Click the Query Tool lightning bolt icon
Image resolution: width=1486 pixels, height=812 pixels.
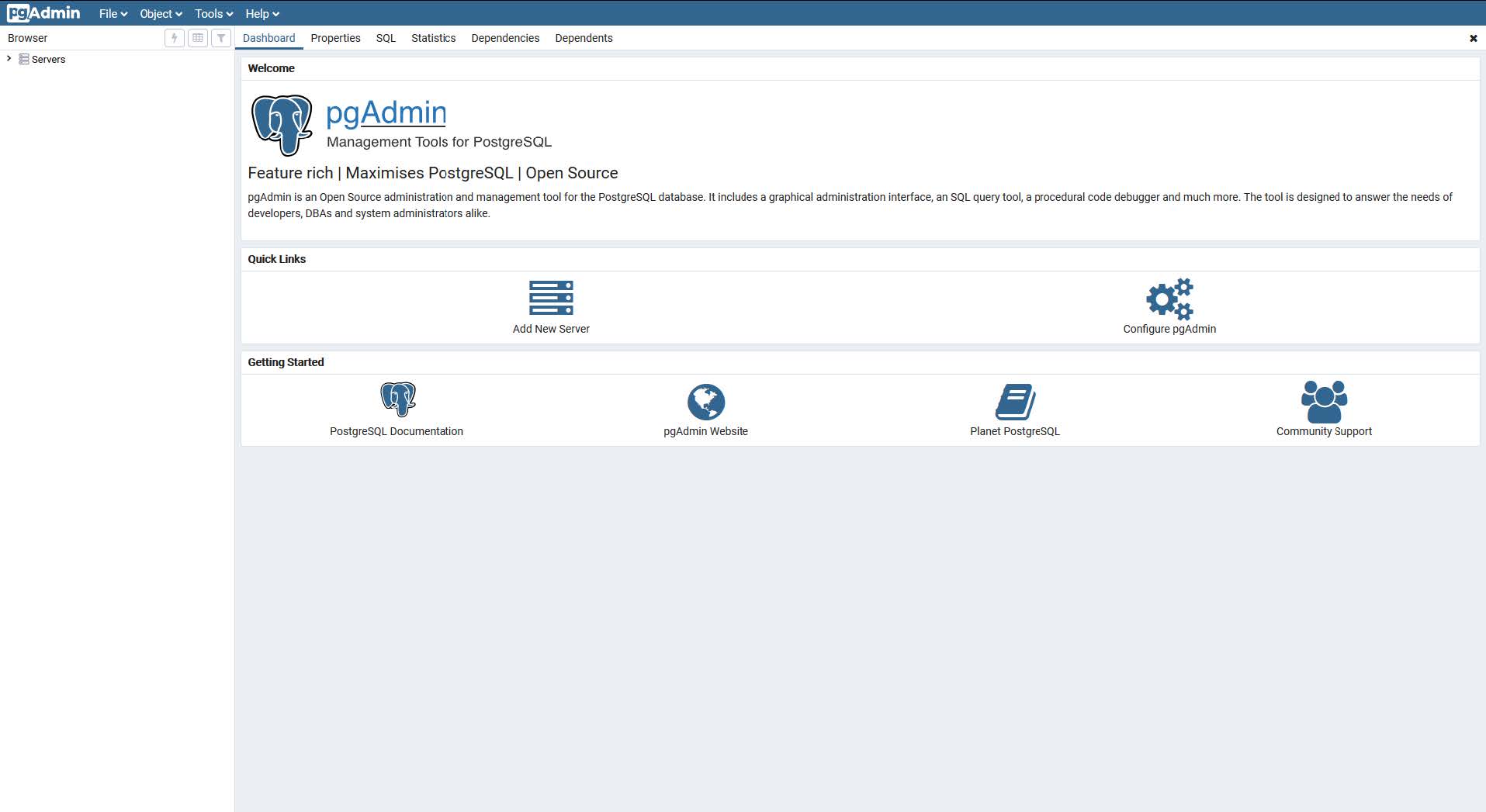click(x=175, y=38)
